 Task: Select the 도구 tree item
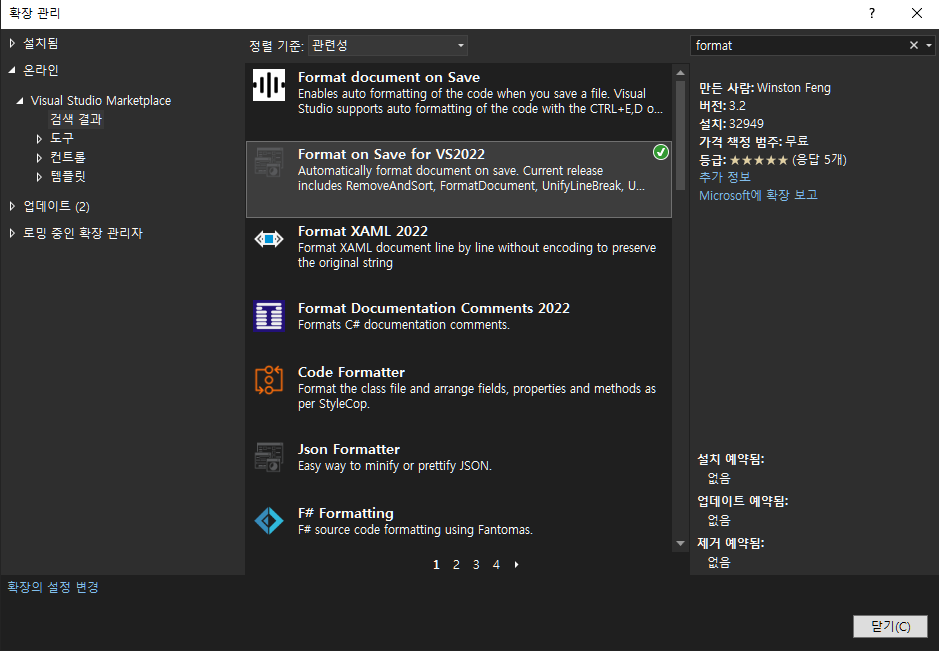[62, 138]
